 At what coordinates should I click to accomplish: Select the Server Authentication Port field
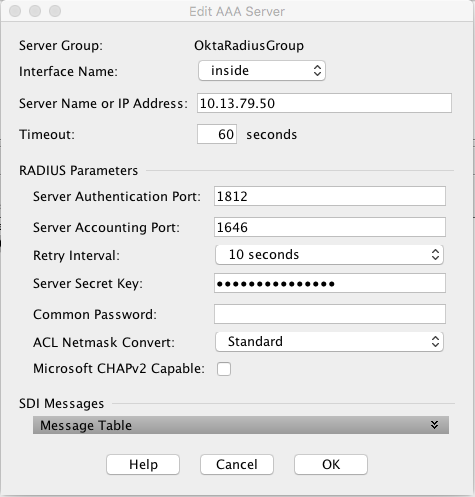click(330, 196)
